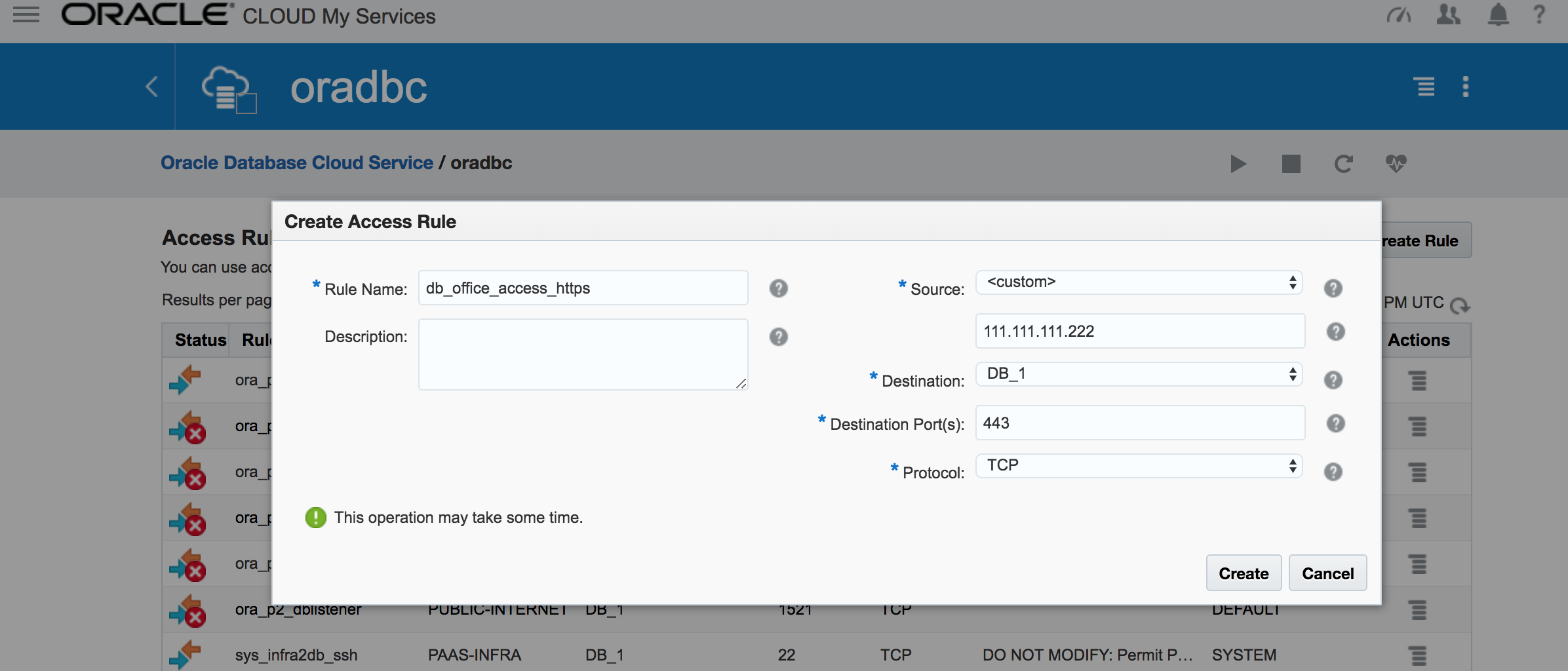Cancel the Create Access Rule dialog
This screenshot has height=671, width=1568.
coord(1327,573)
